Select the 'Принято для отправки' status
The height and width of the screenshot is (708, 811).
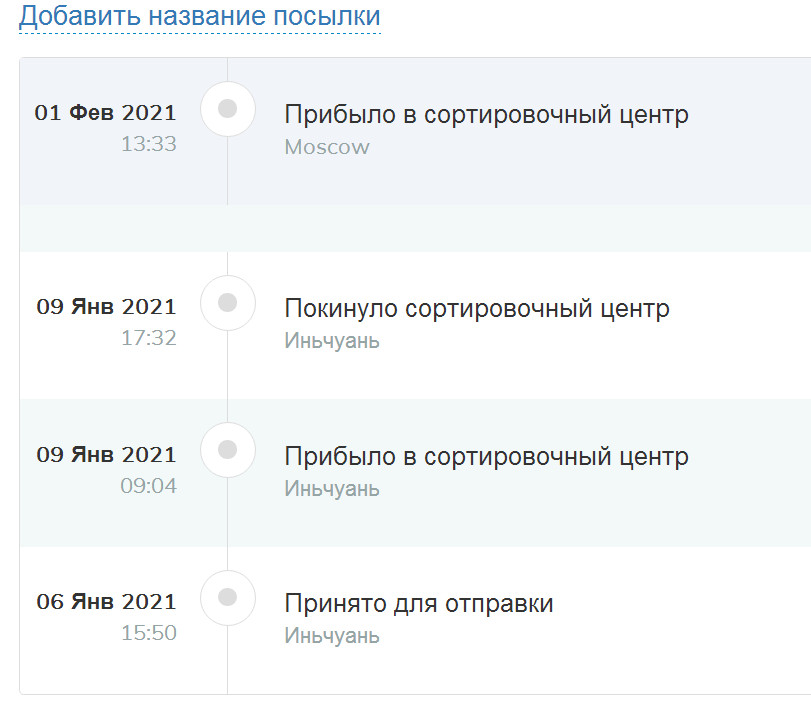[418, 604]
